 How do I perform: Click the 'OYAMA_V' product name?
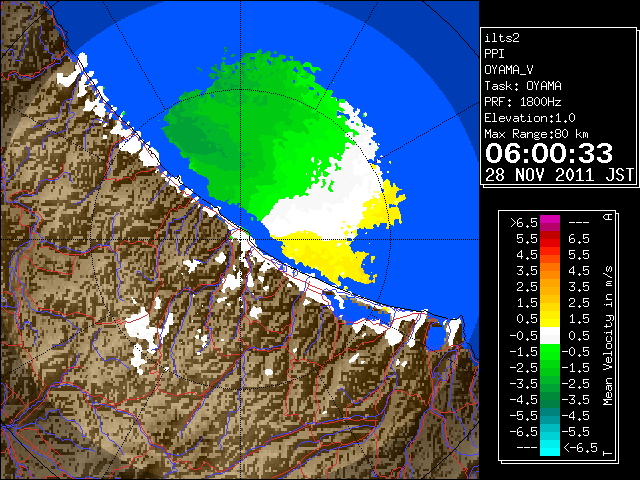tap(509, 70)
